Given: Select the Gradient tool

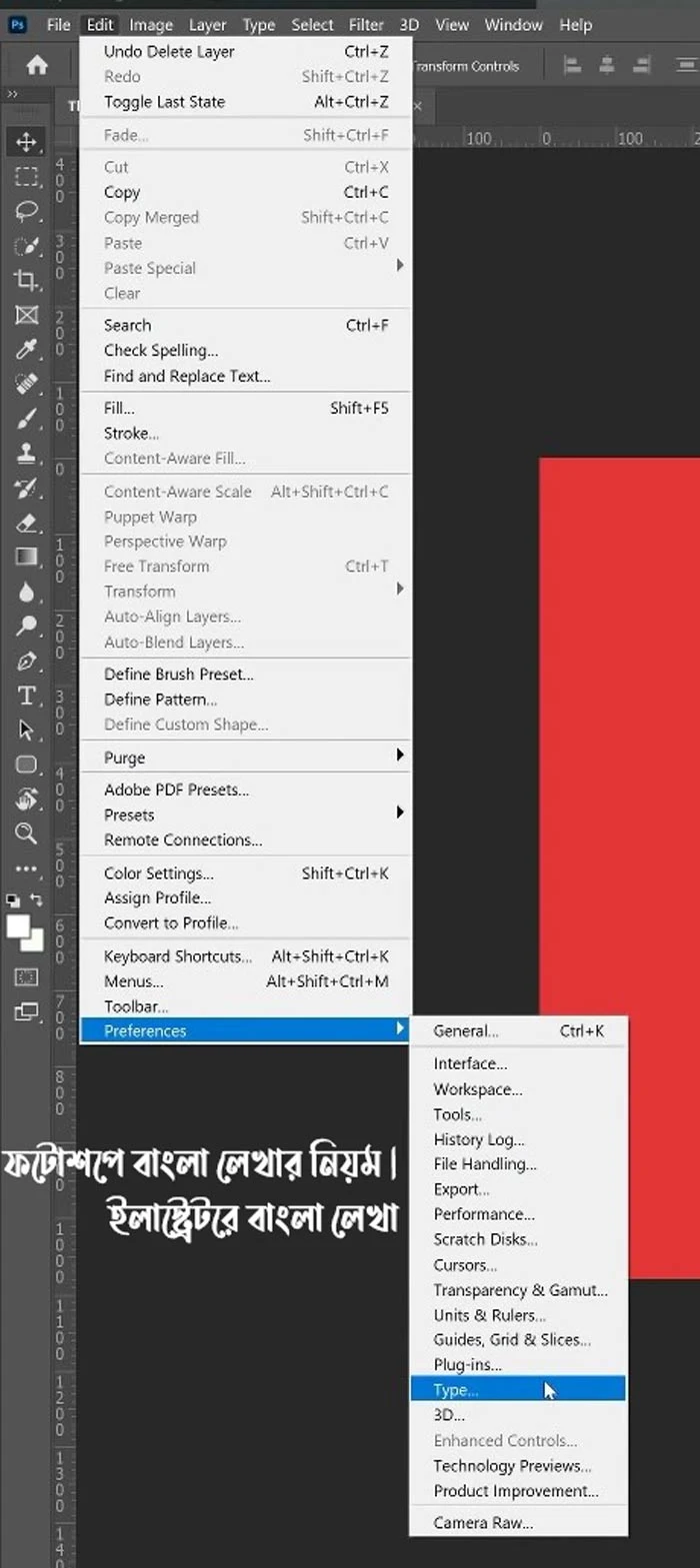Looking at the screenshot, I should (x=27, y=557).
